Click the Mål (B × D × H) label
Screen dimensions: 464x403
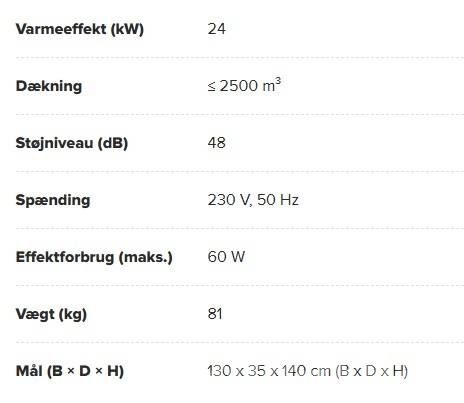70,371
